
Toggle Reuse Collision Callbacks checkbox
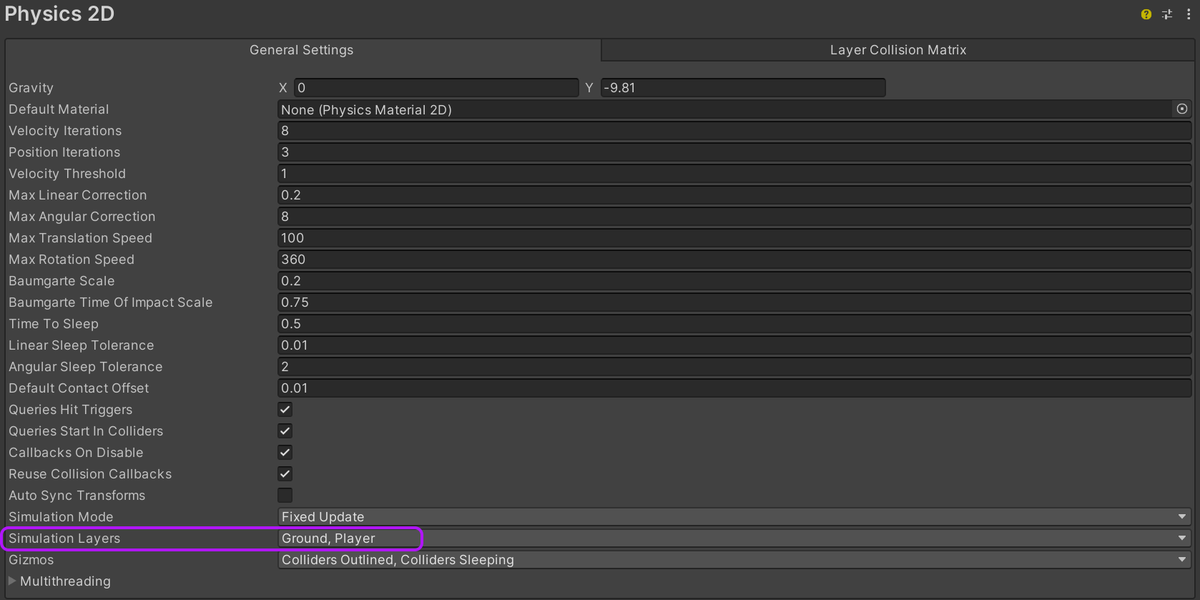click(x=285, y=474)
